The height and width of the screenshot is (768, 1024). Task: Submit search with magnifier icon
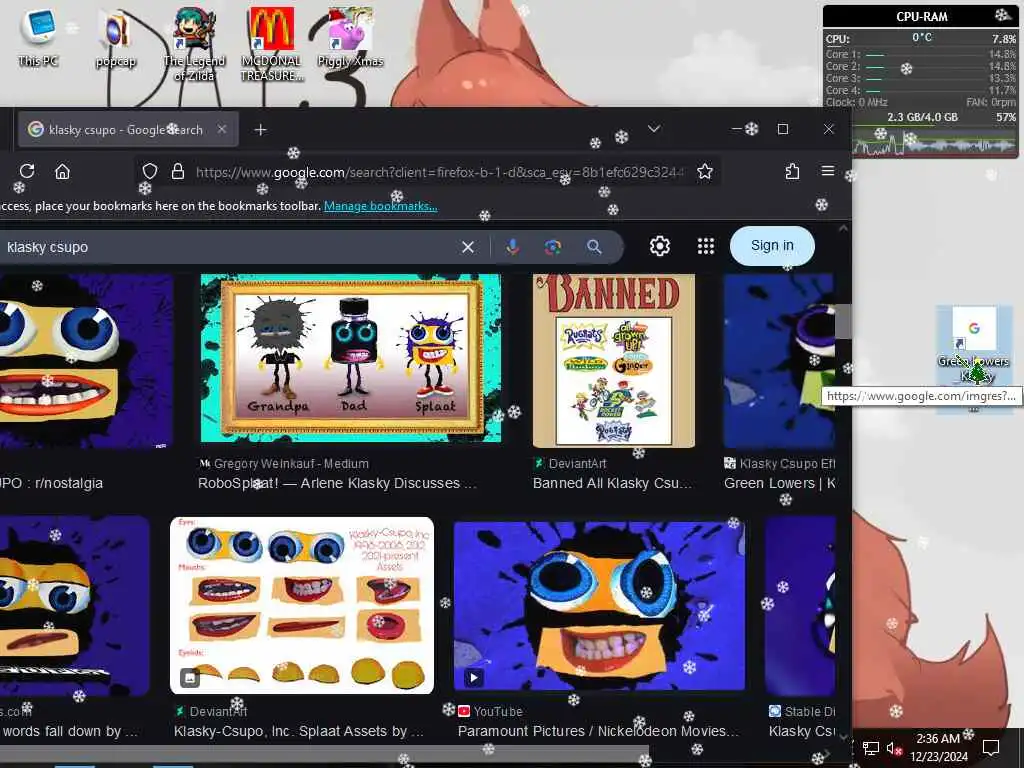[x=594, y=247]
